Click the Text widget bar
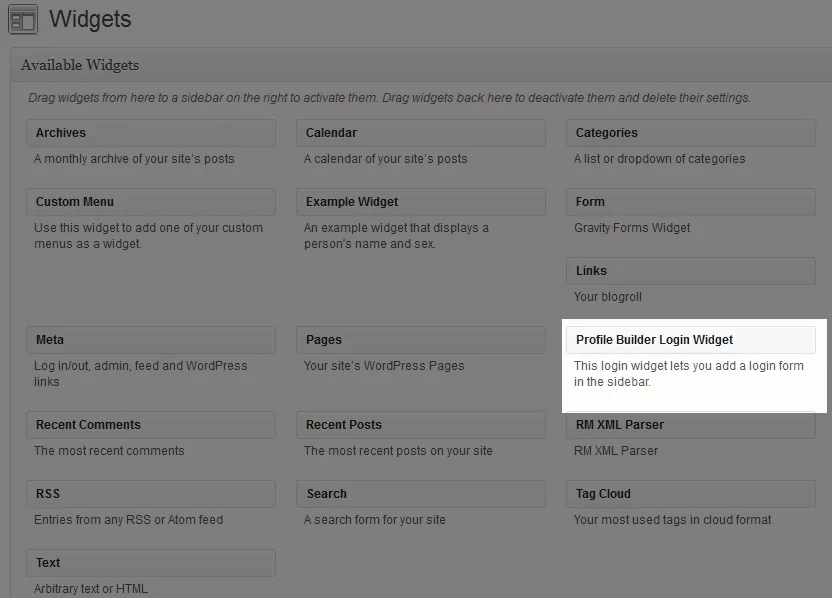The height and width of the screenshot is (598, 832). 150,563
